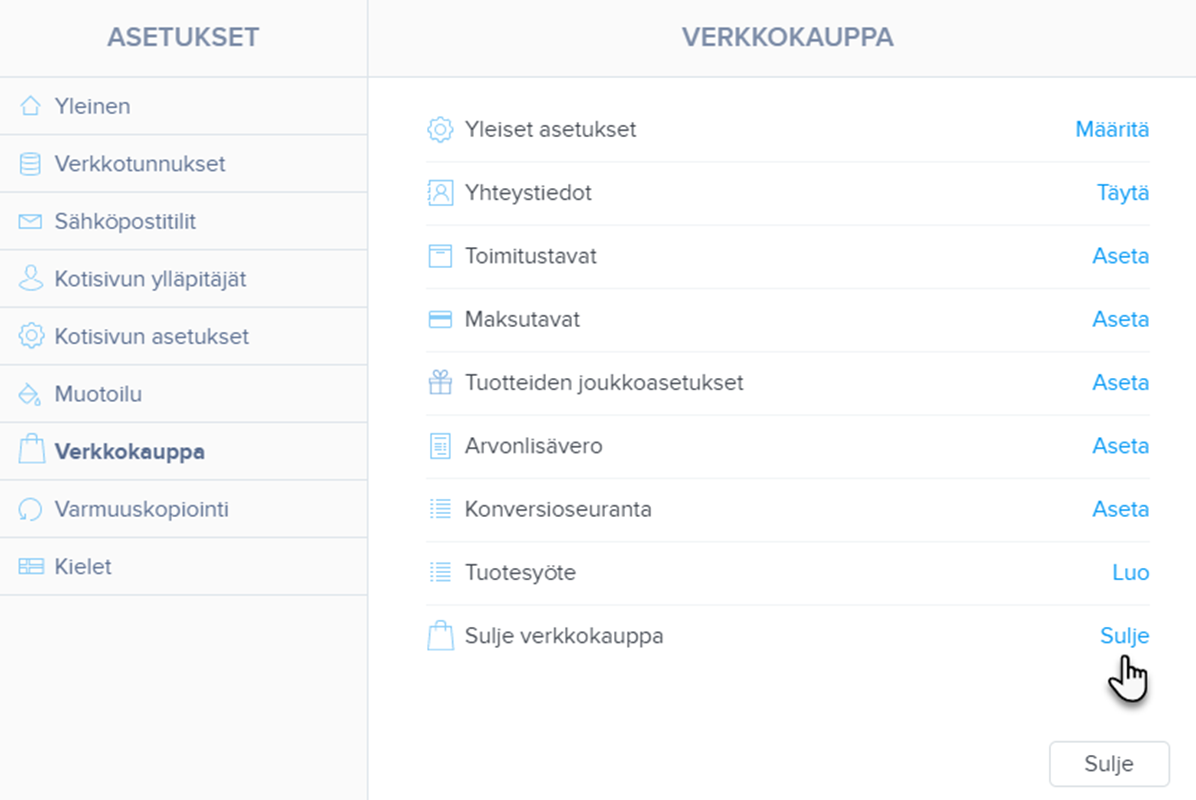The width and height of the screenshot is (1196, 800).
Task: Open Kotisivun asetukset in sidebar
Action: 151,337
